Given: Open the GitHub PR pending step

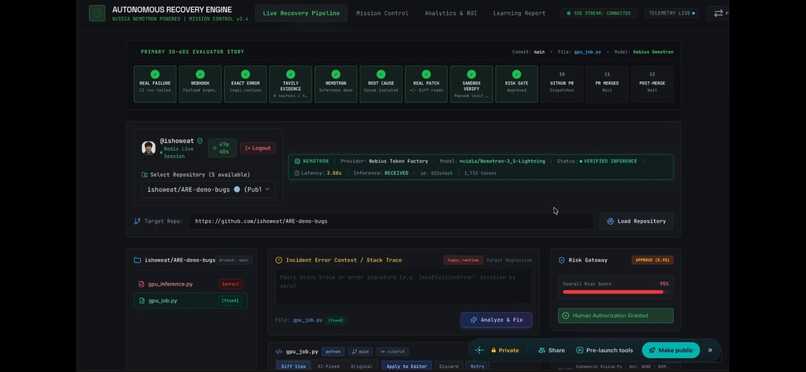Looking at the screenshot, I should (562, 84).
